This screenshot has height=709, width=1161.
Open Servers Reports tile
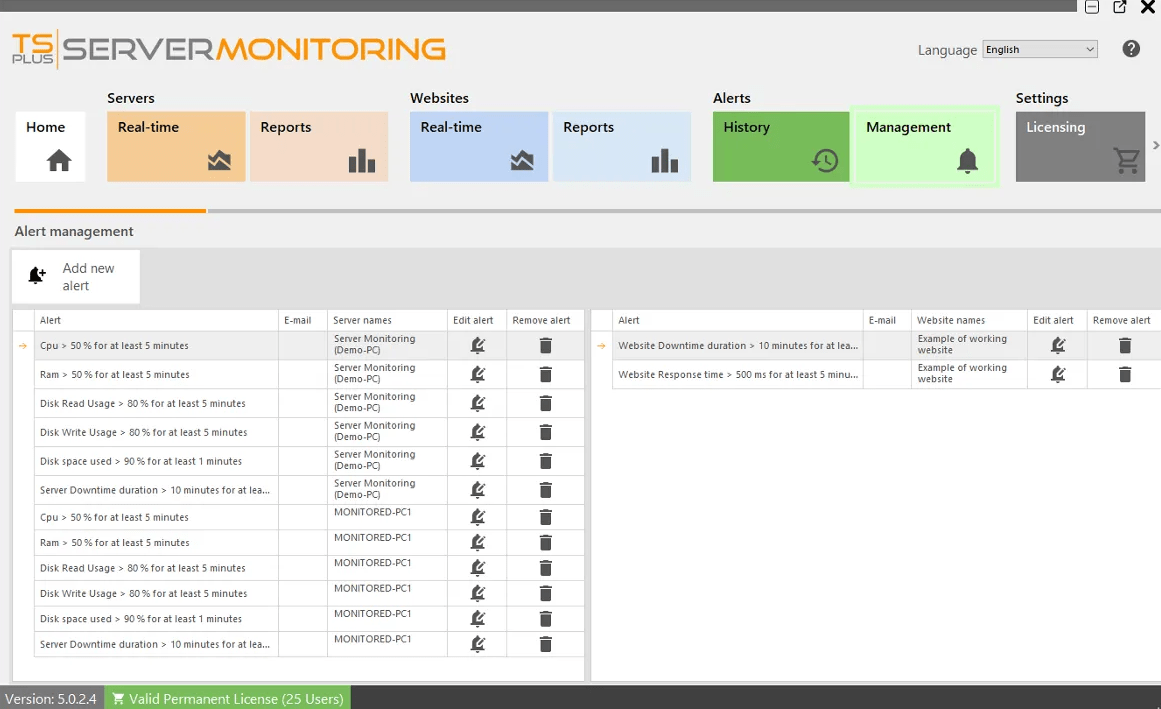click(x=319, y=147)
